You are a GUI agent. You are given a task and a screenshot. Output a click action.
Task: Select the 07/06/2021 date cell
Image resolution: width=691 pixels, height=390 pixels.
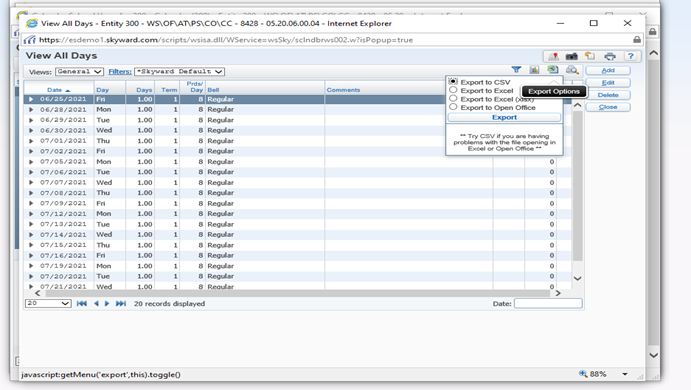(x=63, y=172)
